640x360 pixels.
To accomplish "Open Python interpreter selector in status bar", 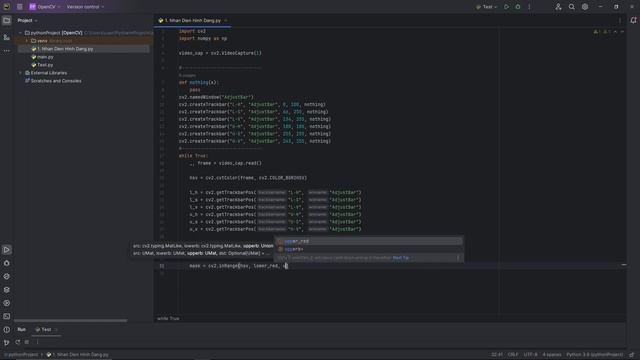I will [x=594, y=355].
